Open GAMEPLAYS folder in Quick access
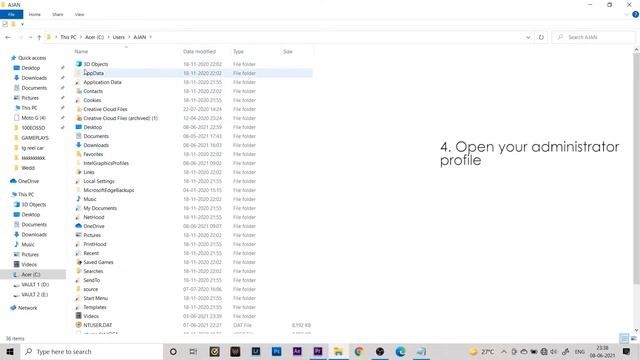The height and width of the screenshot is (360, 640). click(x=35, y=138)
